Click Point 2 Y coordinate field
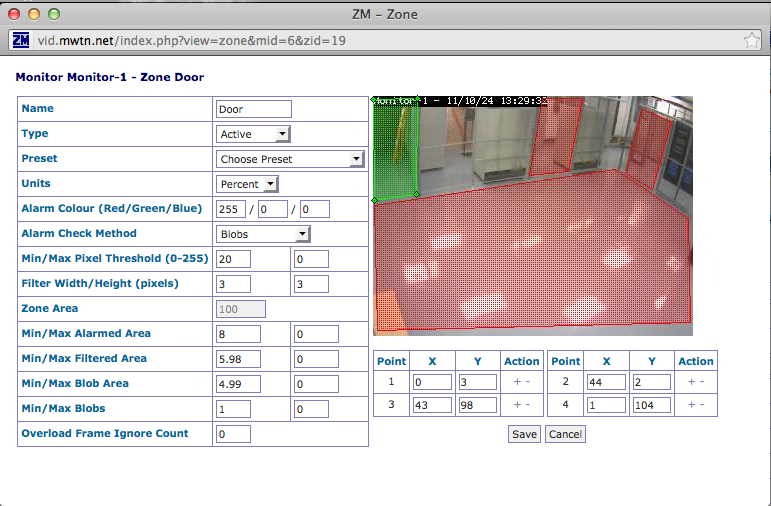The height and width of the screenshot is (506, 771). click(652, 382)
